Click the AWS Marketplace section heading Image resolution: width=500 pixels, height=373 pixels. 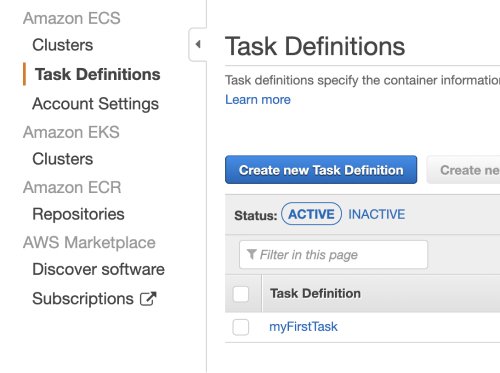(x=89, y=242)
